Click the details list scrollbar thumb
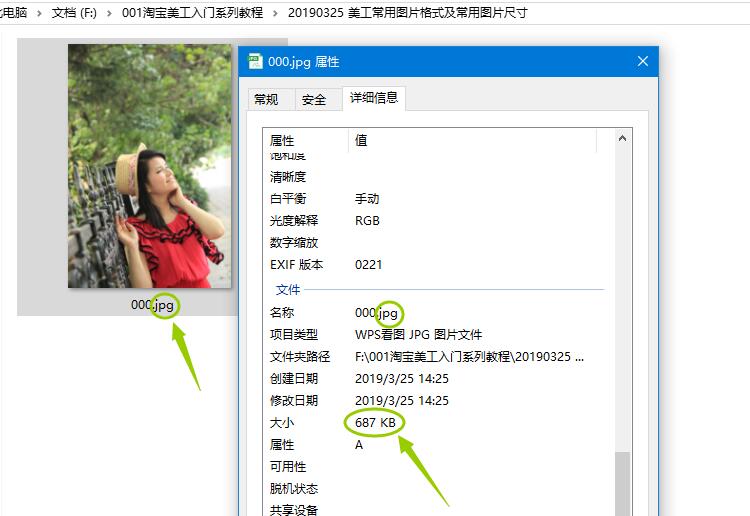Image resolution: width=750 pixels, height=516 pixels. pos(622,484)
